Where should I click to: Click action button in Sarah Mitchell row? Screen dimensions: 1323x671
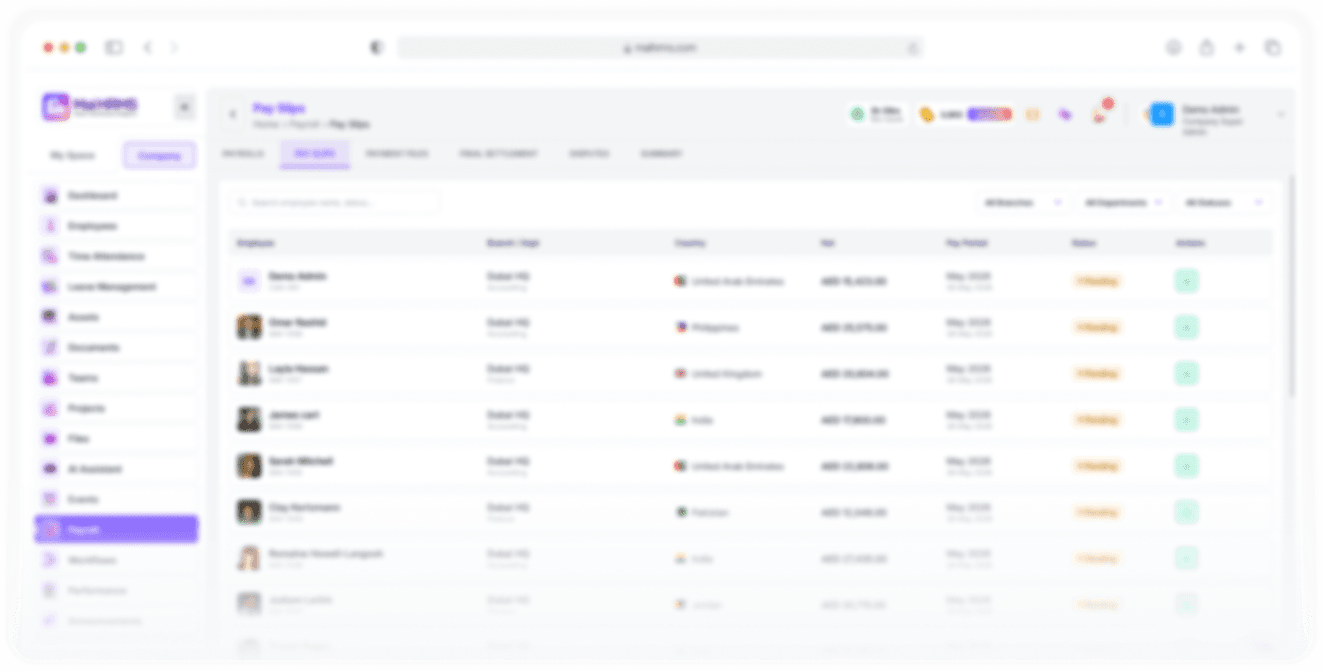1186,466
